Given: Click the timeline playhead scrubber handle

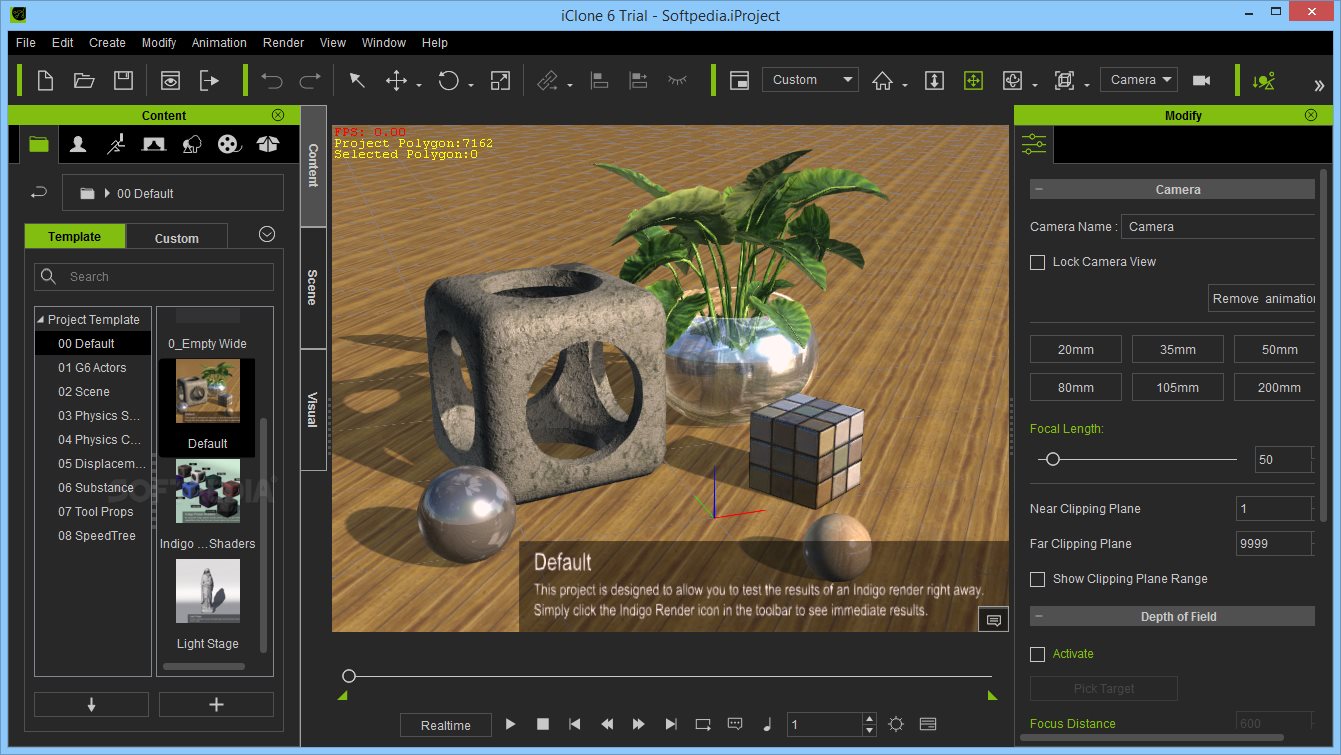Looking at the screenshot, I should coord(349,677).
